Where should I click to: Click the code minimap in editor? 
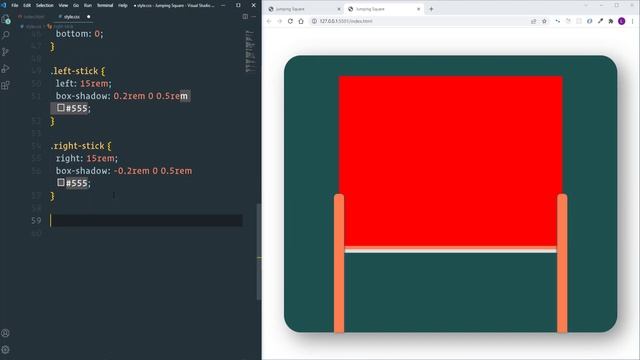coord(250,51)
